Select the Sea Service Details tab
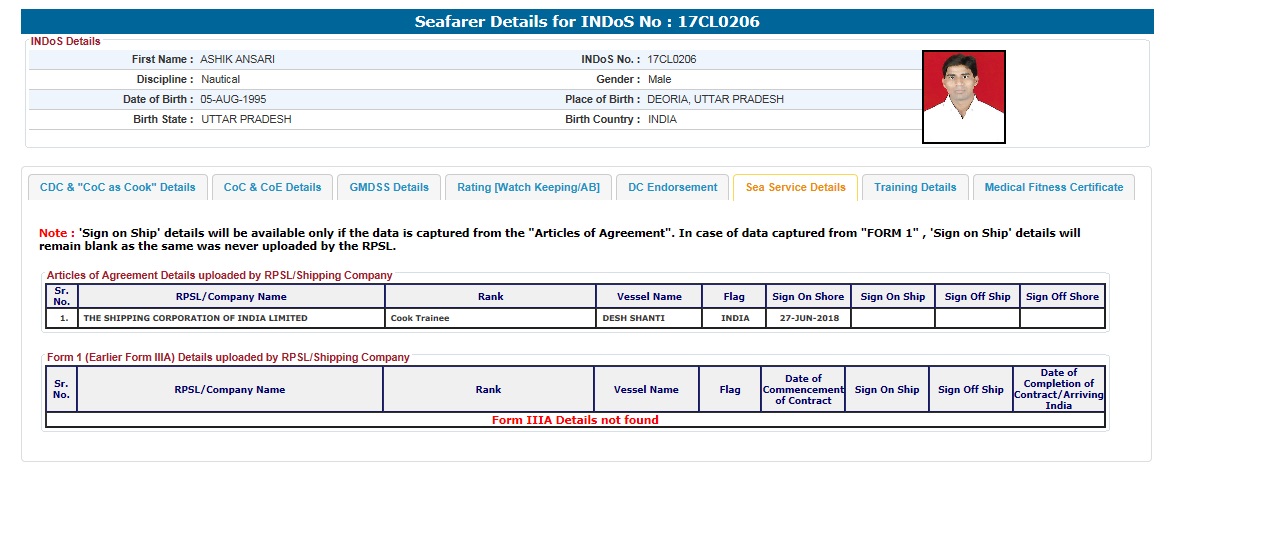 pyautogui.click(x=795, y=187)
